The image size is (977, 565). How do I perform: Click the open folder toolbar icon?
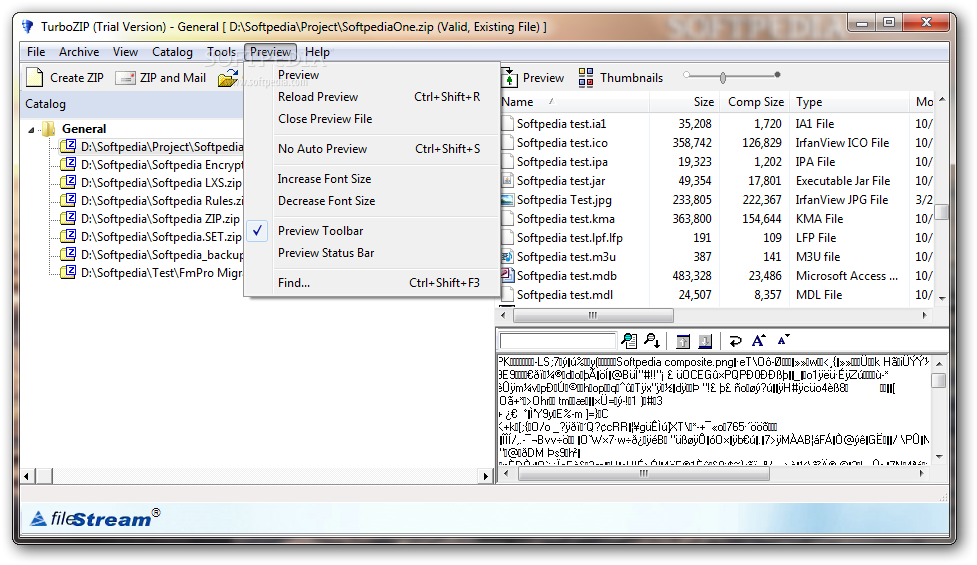pos(228,78)
